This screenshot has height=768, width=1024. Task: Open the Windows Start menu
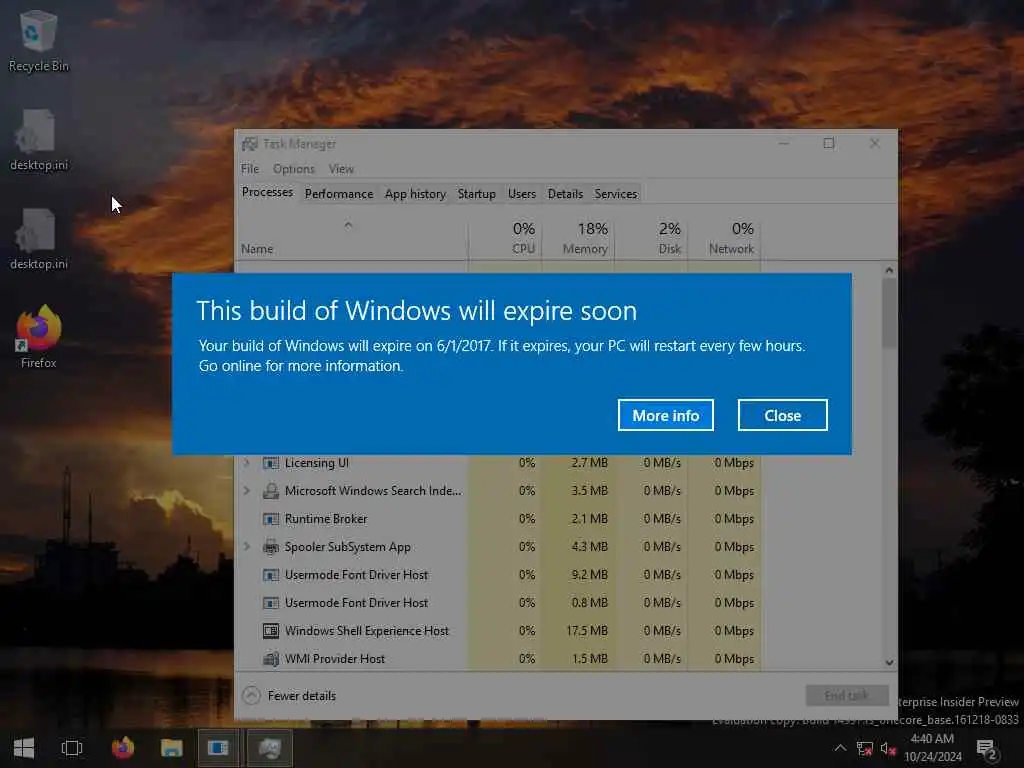[x=24, y=748]
